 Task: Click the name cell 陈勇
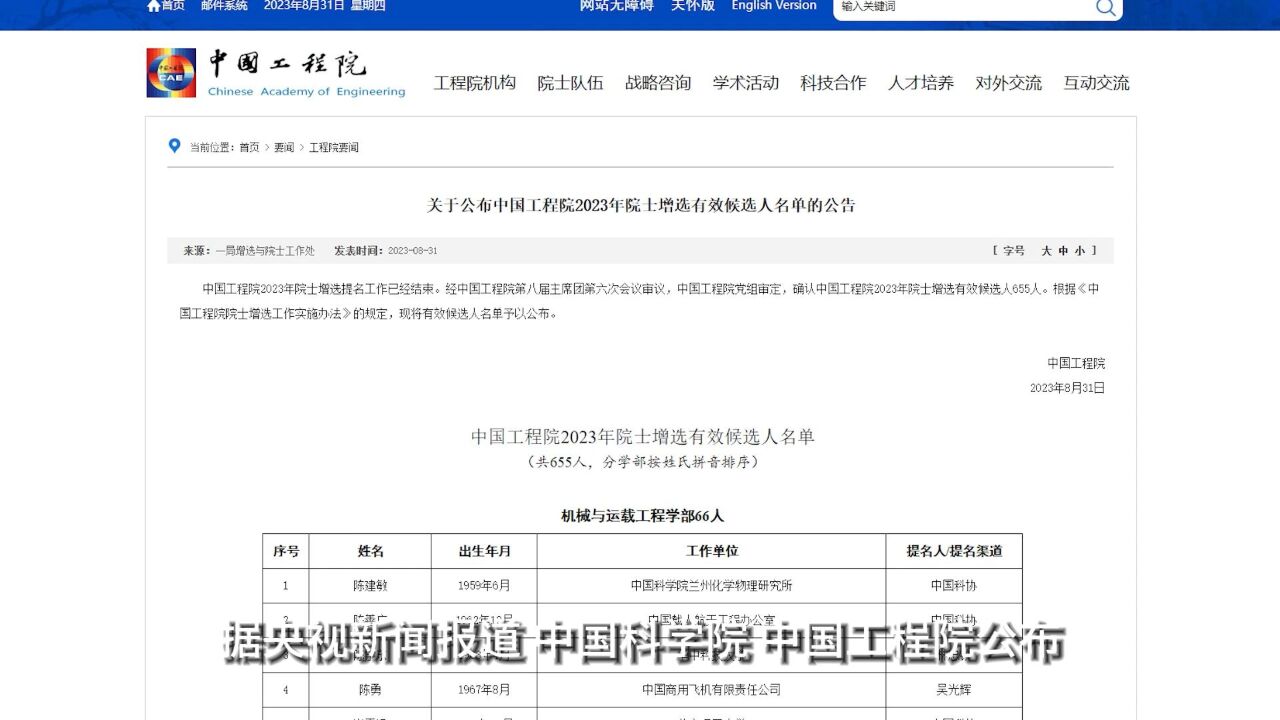pyautogui.click(x=371, y=689)
